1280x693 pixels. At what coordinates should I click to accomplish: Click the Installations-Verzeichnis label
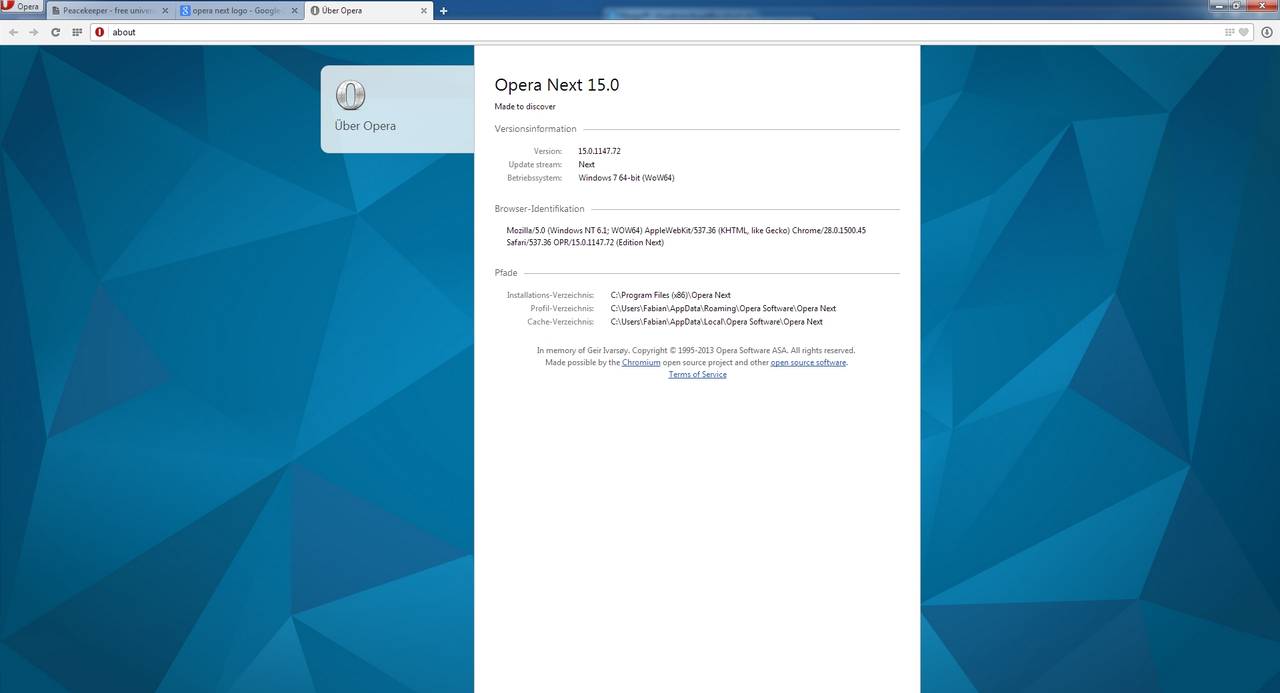pos(551,295)
